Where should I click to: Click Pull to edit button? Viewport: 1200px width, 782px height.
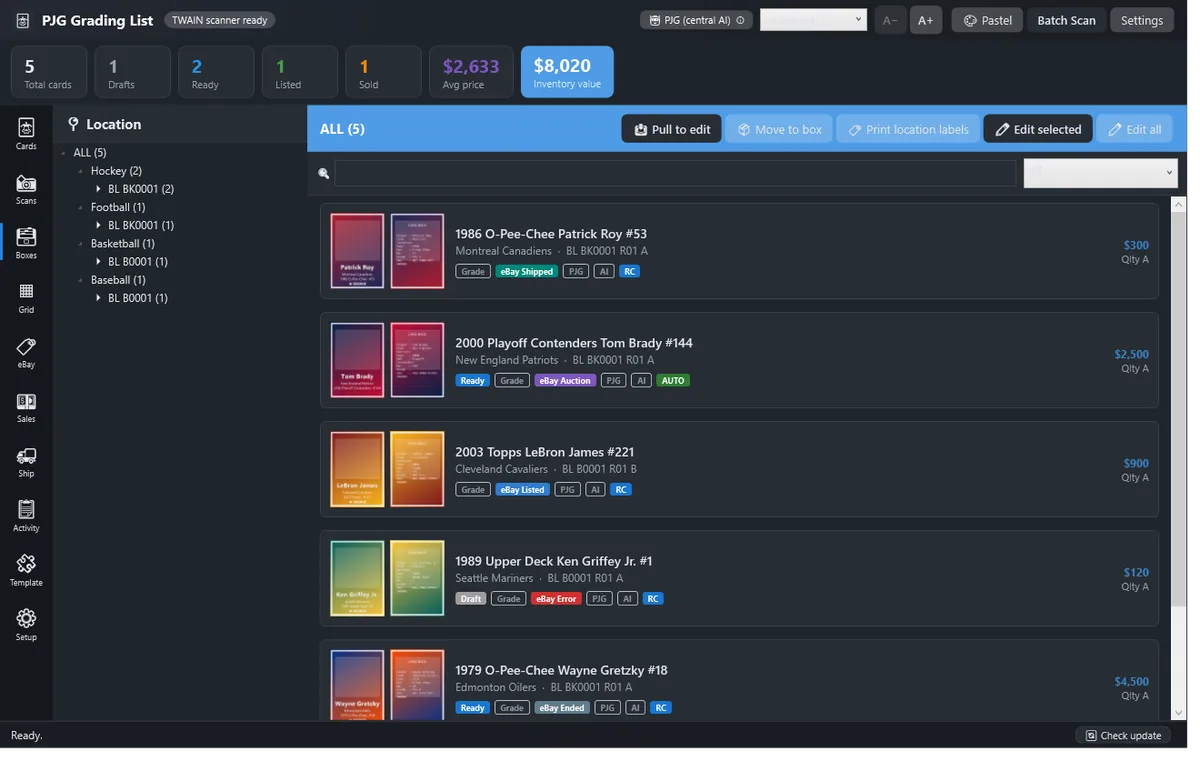[672, 129]
